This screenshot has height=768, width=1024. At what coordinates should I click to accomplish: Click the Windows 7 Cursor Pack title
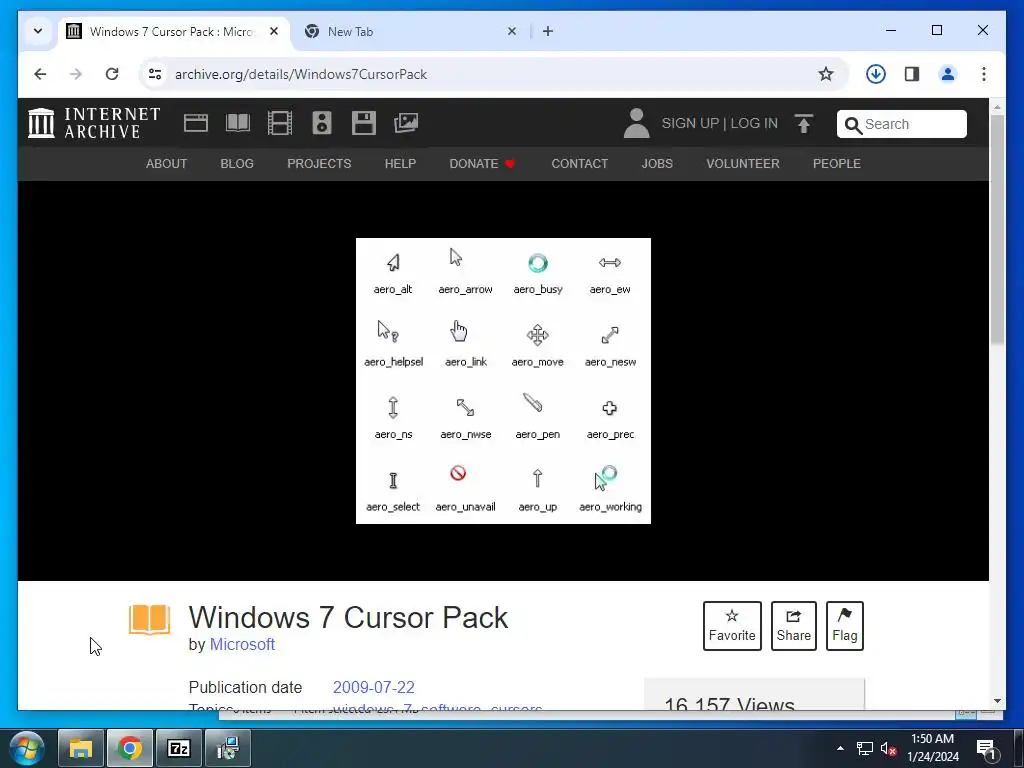point(348,617)
